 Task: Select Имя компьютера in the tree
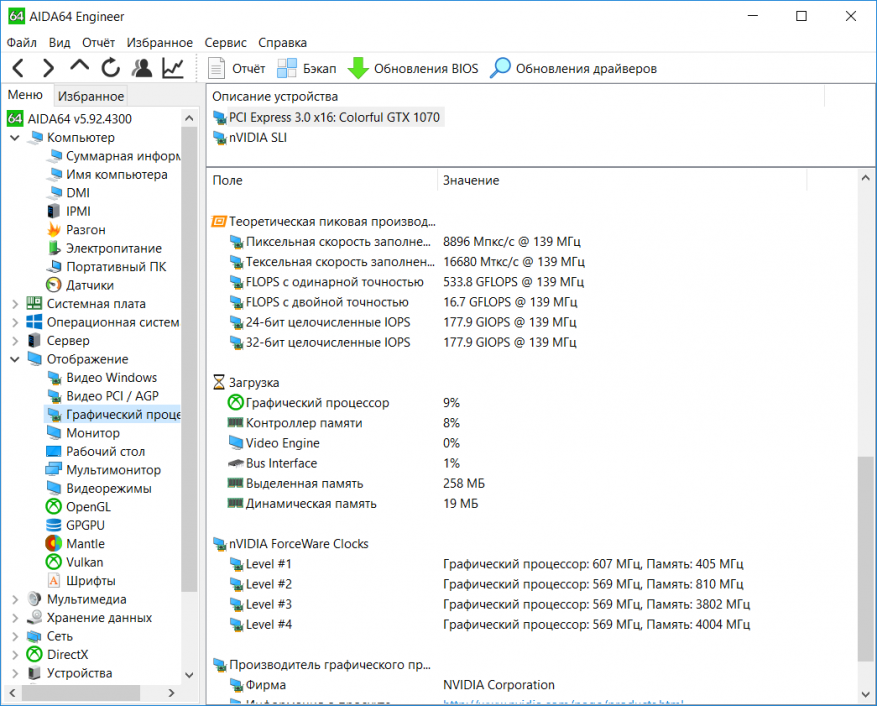coord(107,175)
